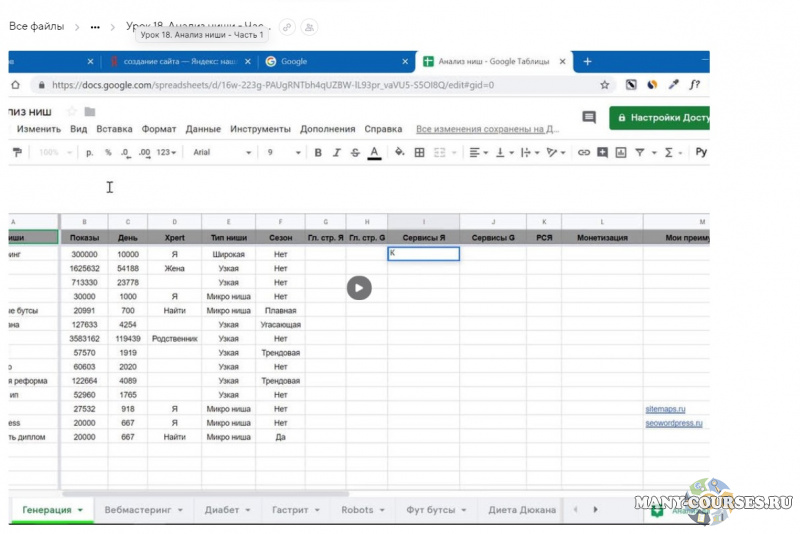
Task: Open the font size dropdown showing 9
Action: (x=282, y=153)
